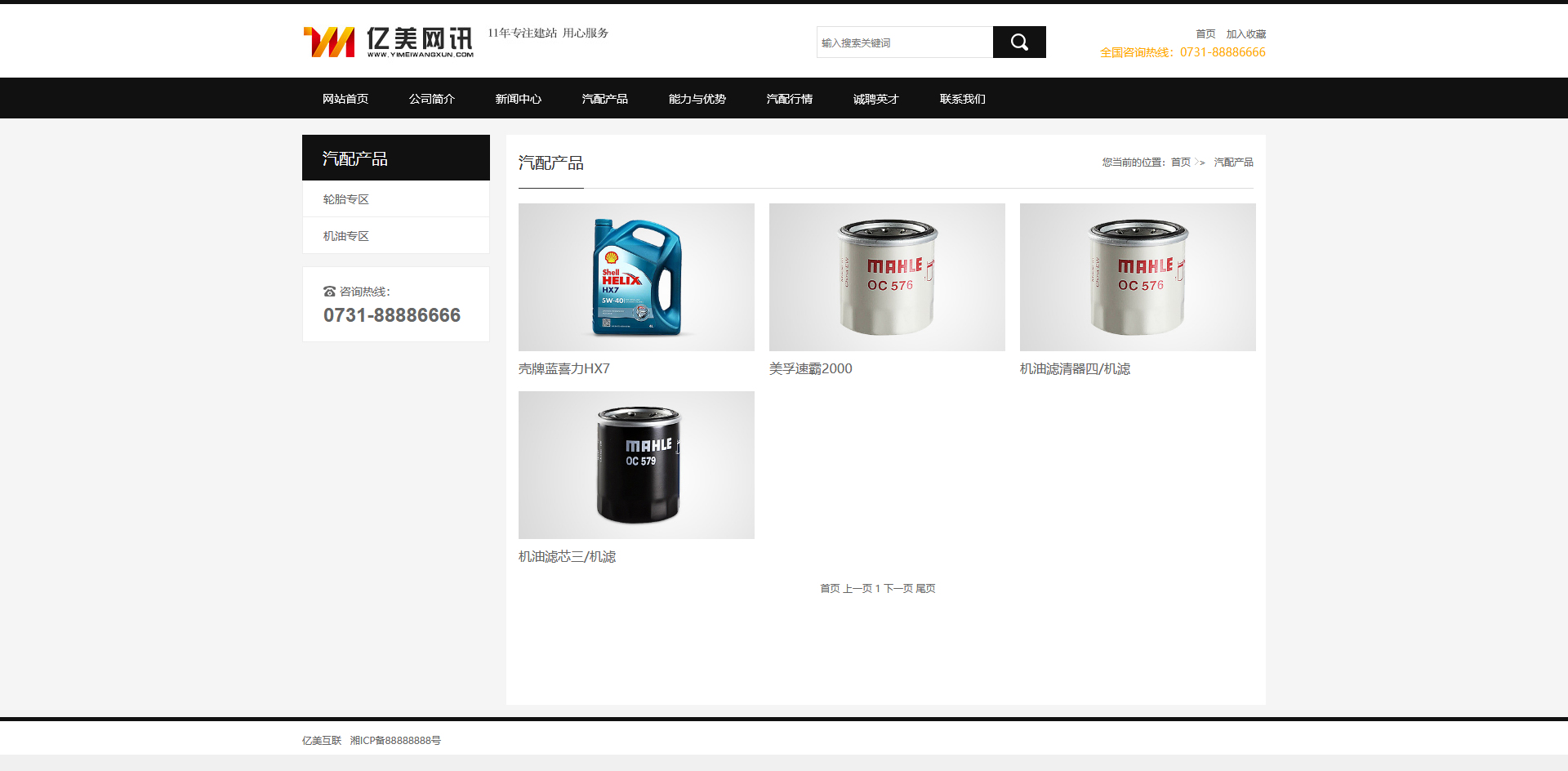Open the 诚聘英才 navigation item
The height and width of the screenshot is (771, 1568).
tap(876, 99)
